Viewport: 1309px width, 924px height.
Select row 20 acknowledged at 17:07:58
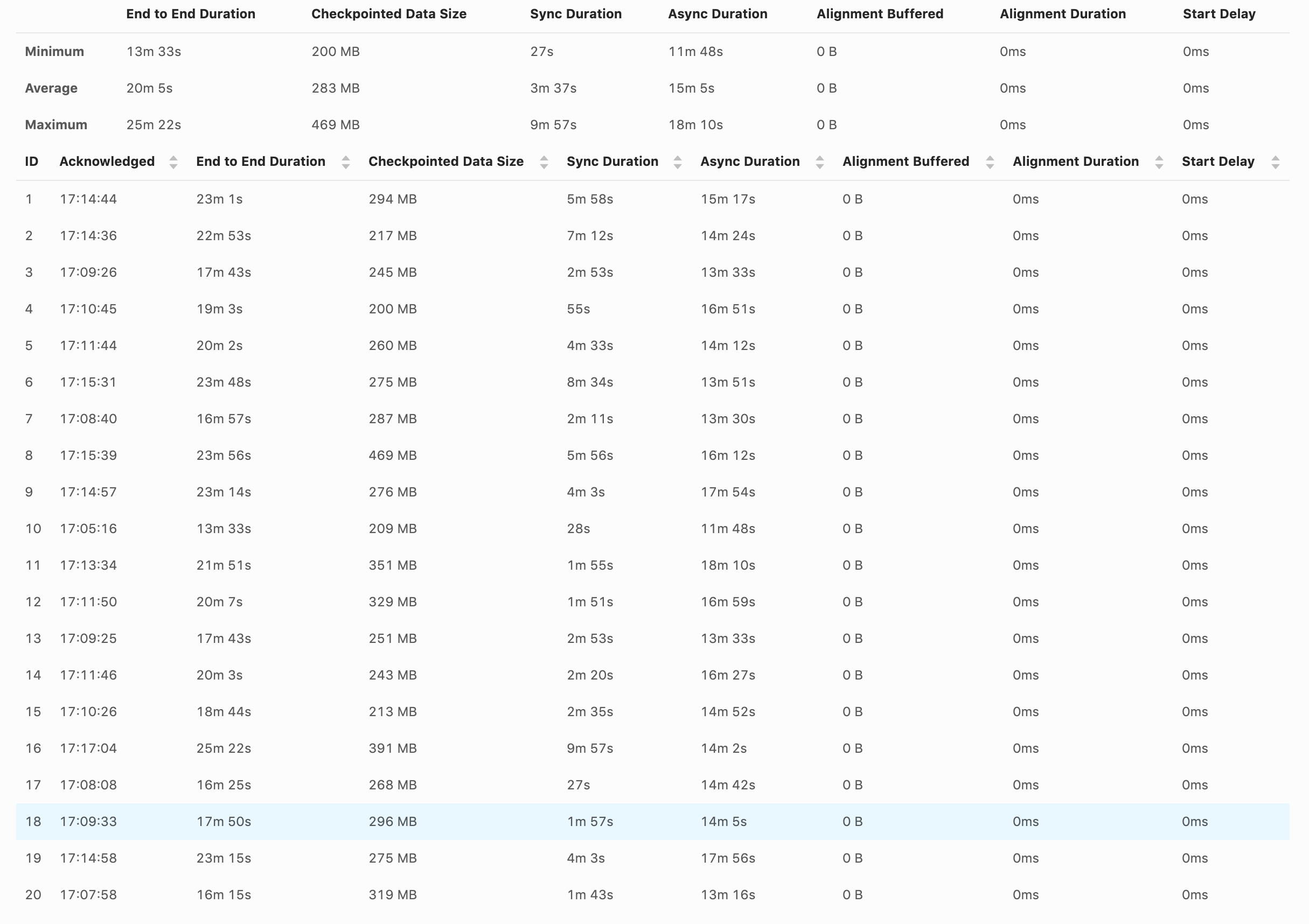88,895
